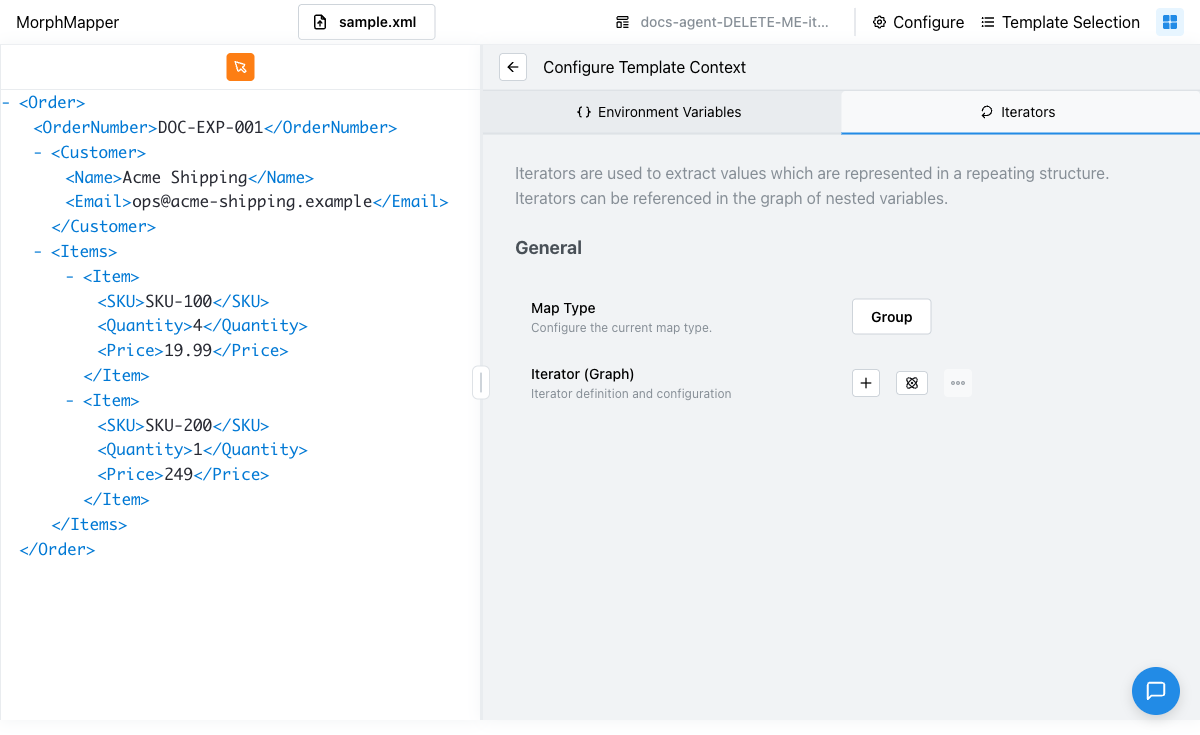
Task: Click the Configure gear option
Action: (x=918, y=22)
